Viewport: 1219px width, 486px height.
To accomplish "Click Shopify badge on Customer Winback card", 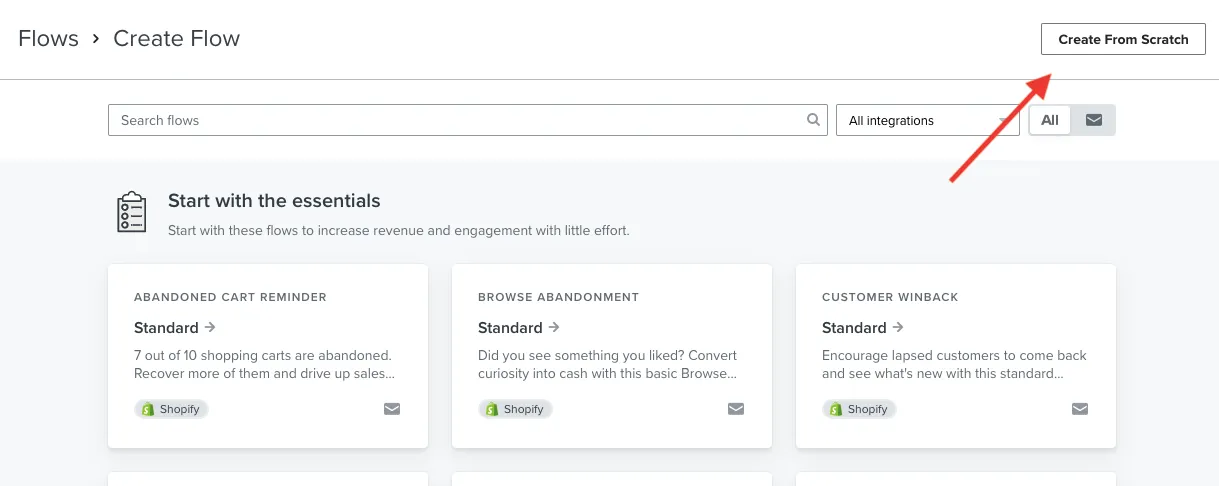I will click(x=859, y=409).
